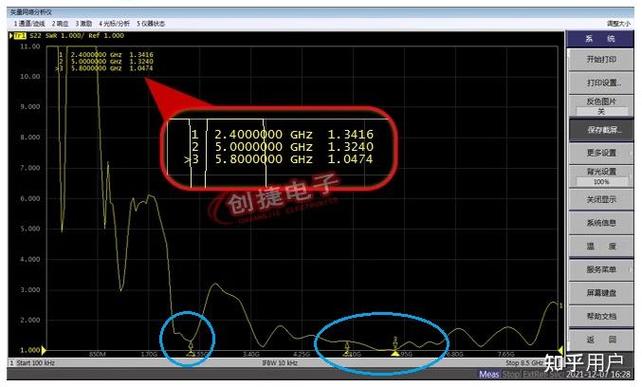The width and height of the screenshot is (642, 387).
Task: Click the S22 measurement label
Action: [x=36, y=36]
